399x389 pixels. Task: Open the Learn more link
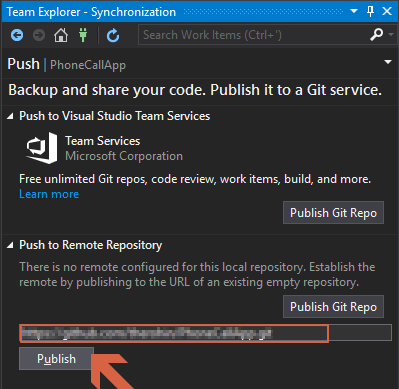click(49, 194)
